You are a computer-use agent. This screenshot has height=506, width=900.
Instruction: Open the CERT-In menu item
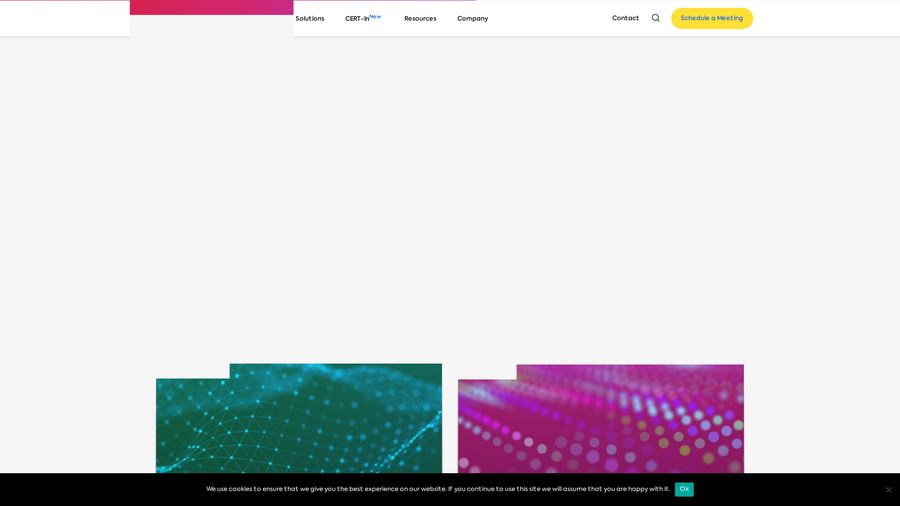coord(357,18)
